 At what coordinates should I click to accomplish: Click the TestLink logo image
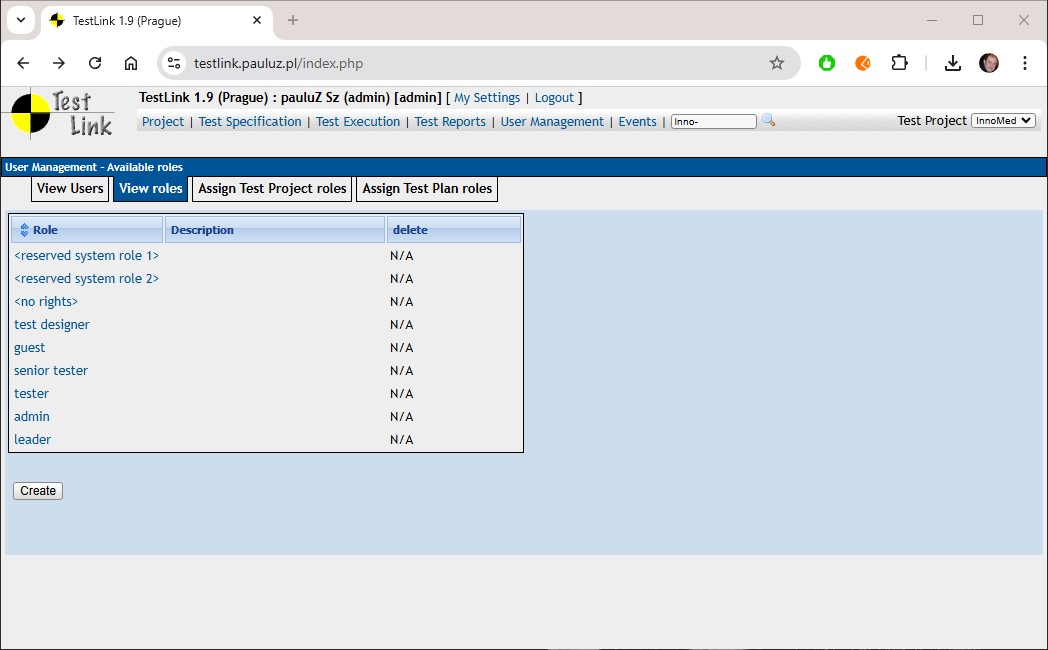coord(62,113)
